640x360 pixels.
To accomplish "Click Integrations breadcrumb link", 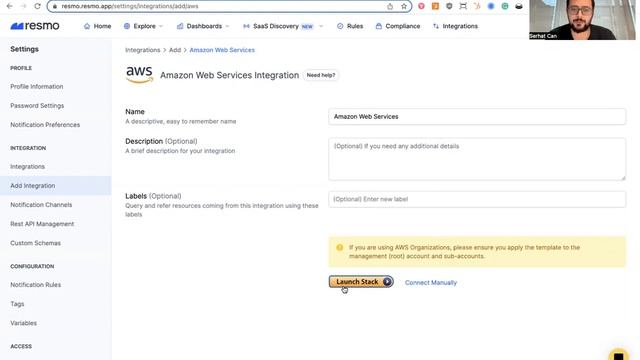I will [142, 50].
